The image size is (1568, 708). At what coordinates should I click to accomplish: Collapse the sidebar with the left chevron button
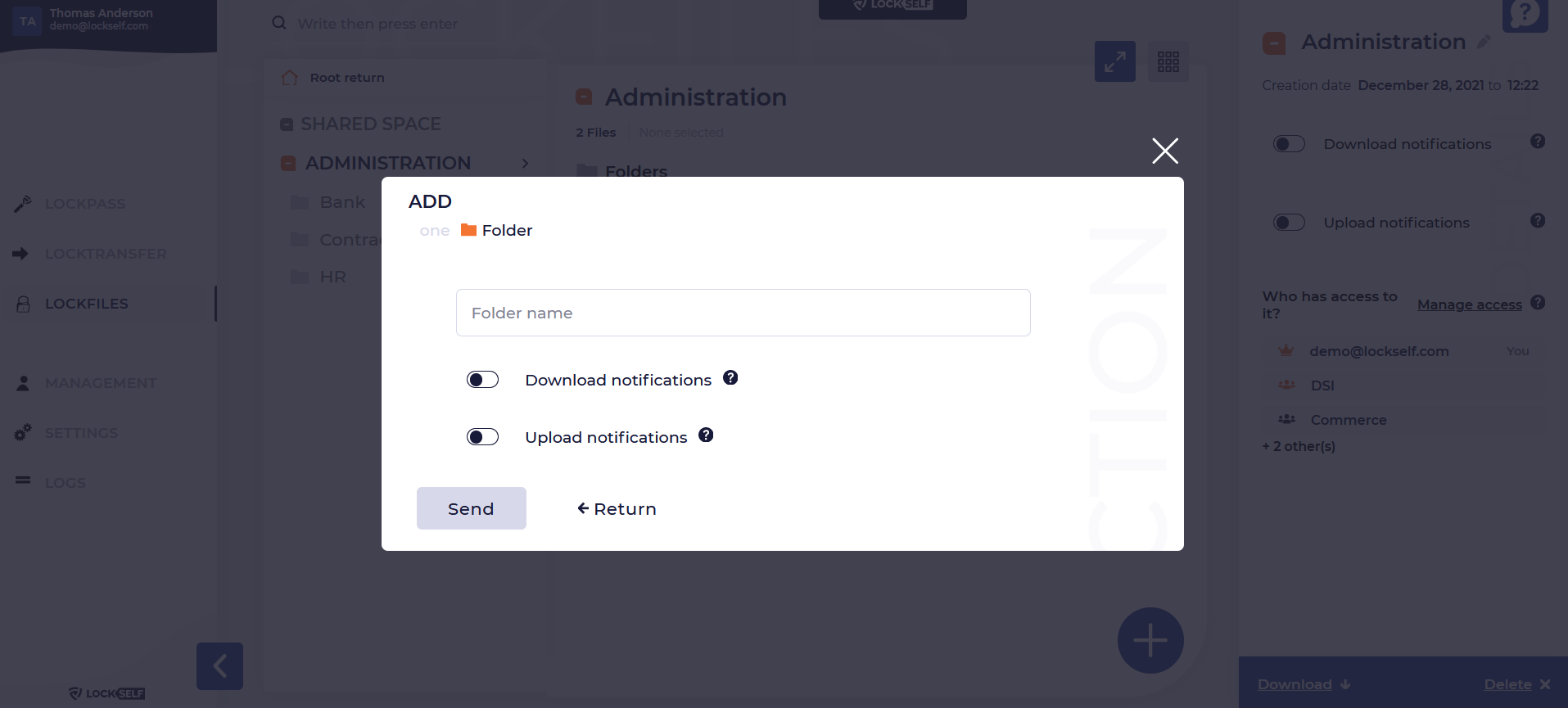tap(219, 666)
